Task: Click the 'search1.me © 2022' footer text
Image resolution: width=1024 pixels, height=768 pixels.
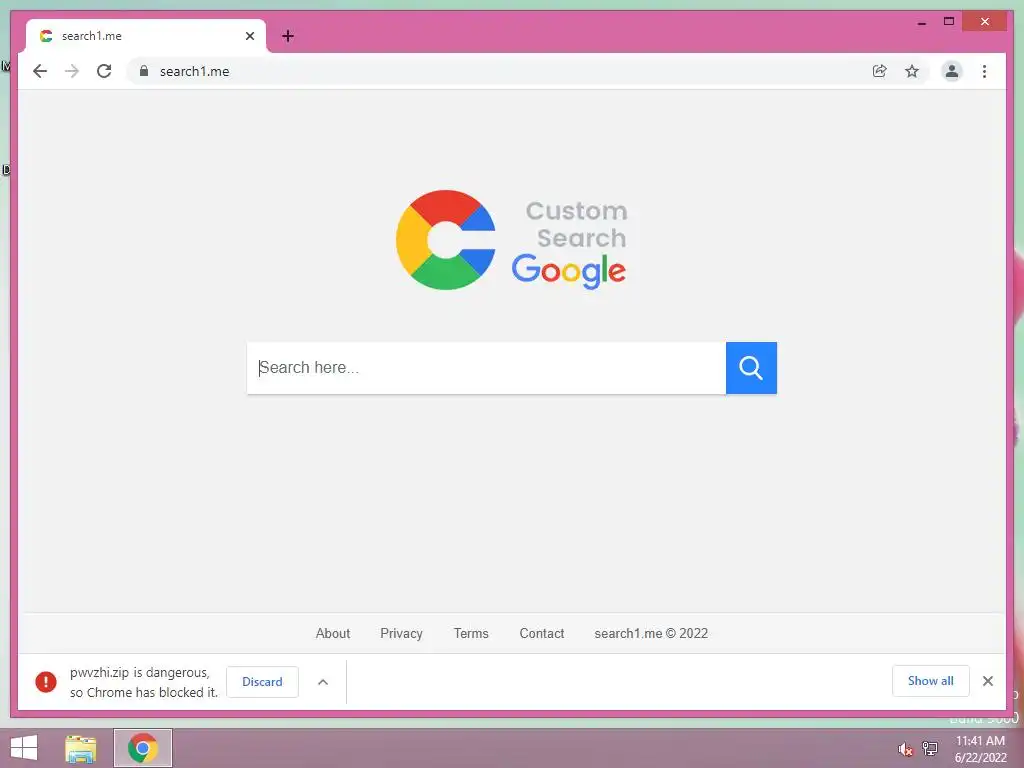Action: (x=651, y=633)
